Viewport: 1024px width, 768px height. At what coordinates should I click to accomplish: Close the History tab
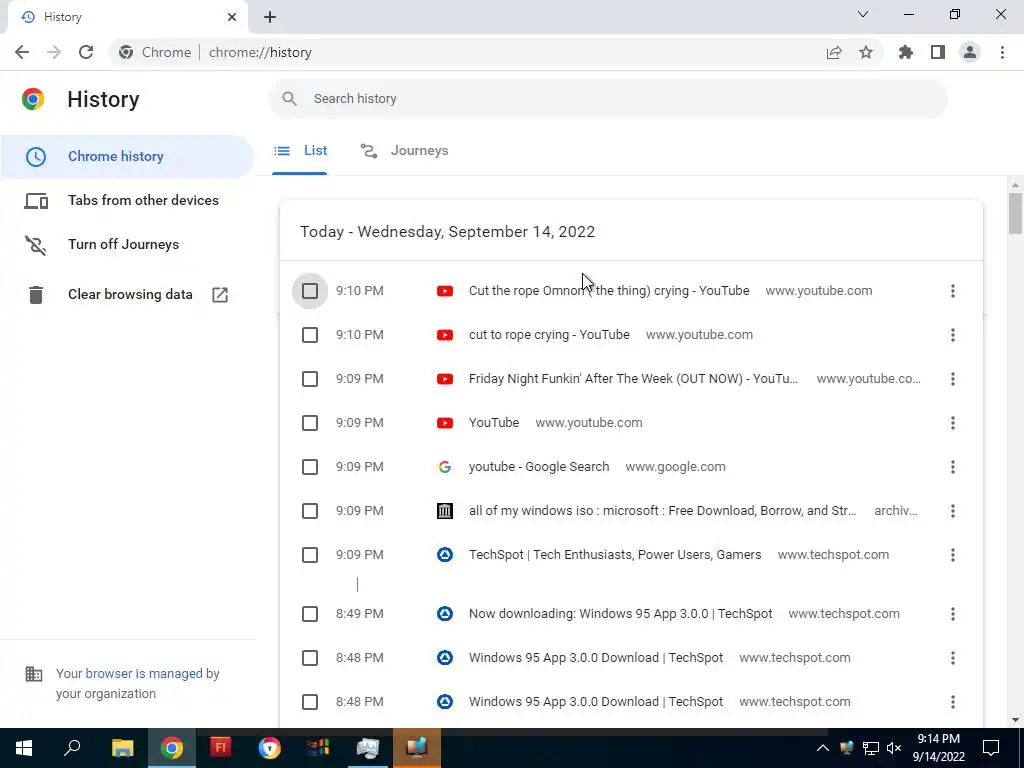click(232, 17)
